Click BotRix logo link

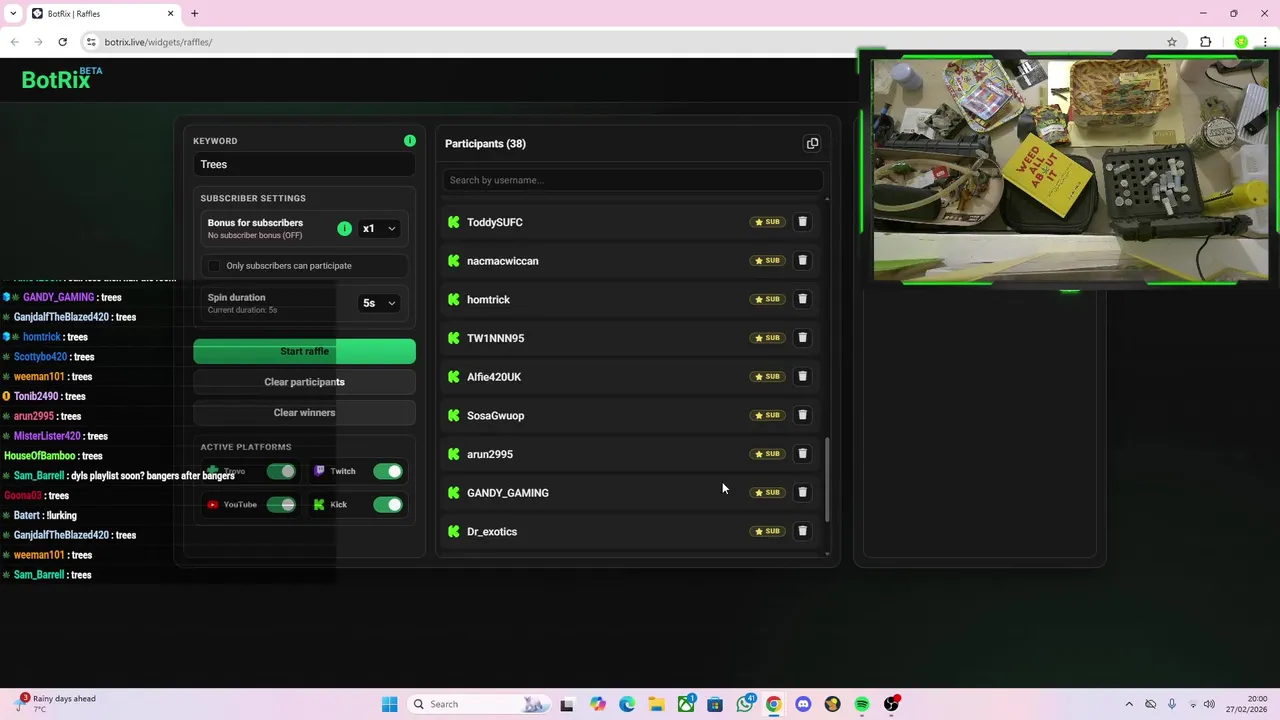[x=62, y=79]
